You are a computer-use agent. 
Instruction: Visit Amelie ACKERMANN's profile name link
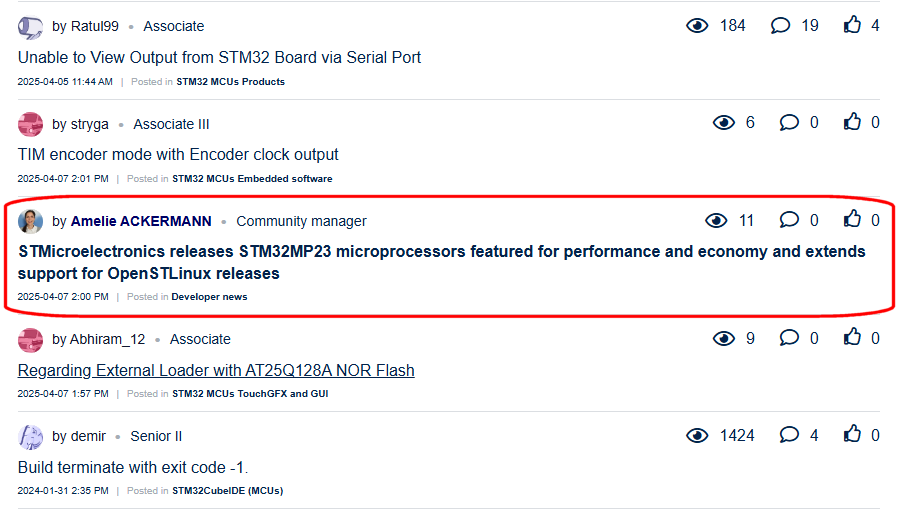coord(141,221)
